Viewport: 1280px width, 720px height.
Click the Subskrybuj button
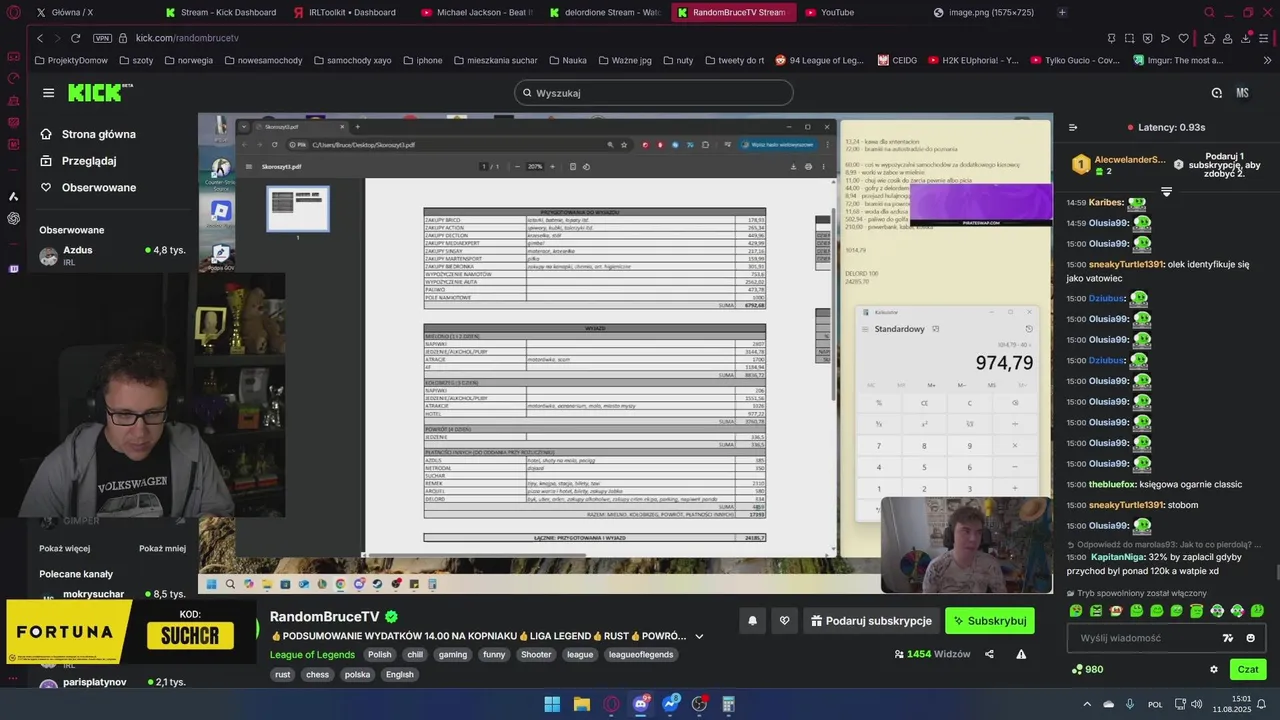pos(990,621)
